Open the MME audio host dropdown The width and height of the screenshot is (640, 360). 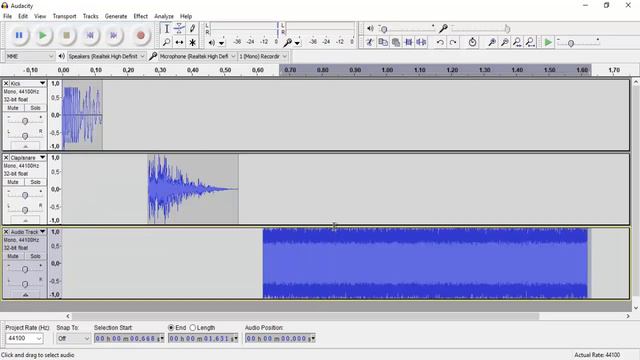pos(29,56)
